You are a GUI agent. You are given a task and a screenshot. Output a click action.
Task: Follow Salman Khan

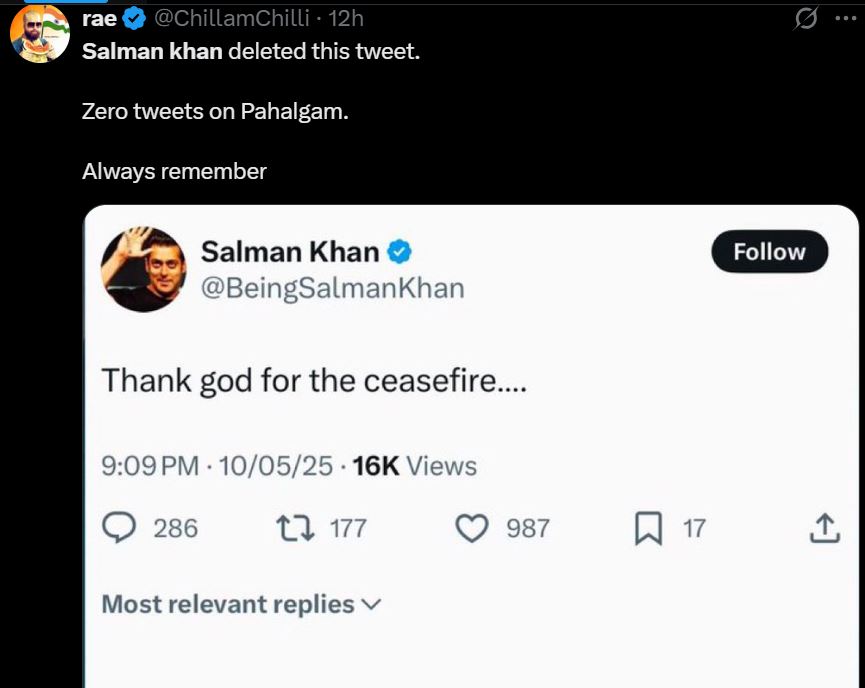click(769, 252)
